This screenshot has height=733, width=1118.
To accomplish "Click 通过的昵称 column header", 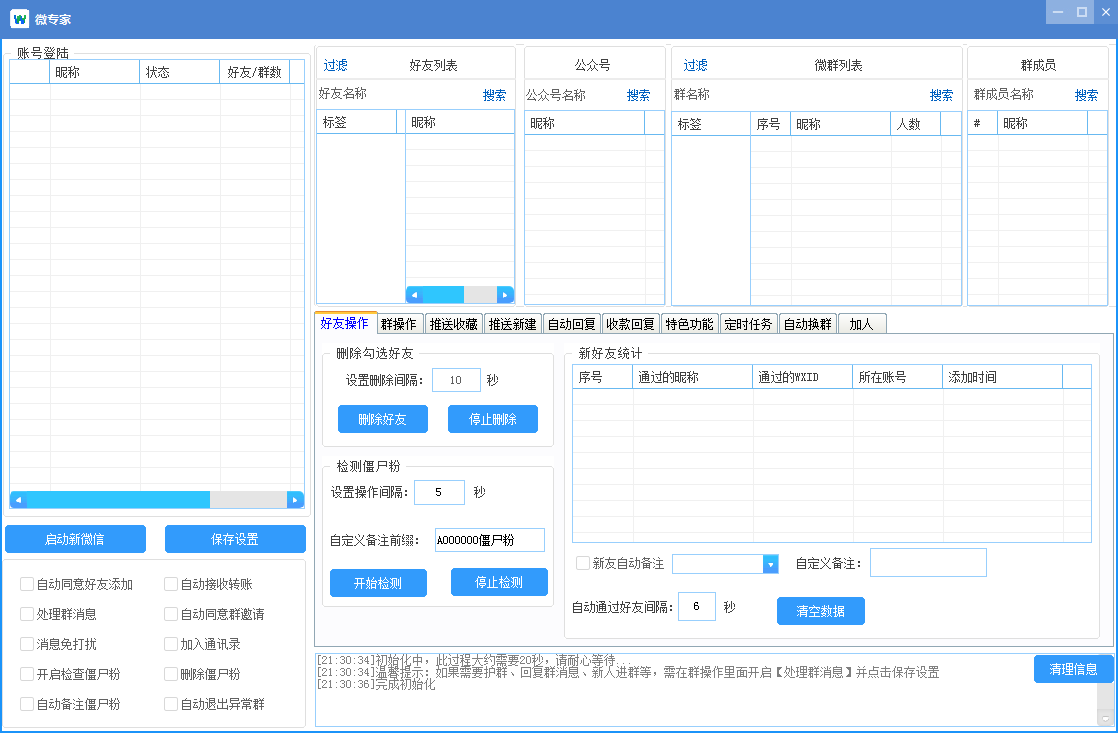I will tap(692, 377).
